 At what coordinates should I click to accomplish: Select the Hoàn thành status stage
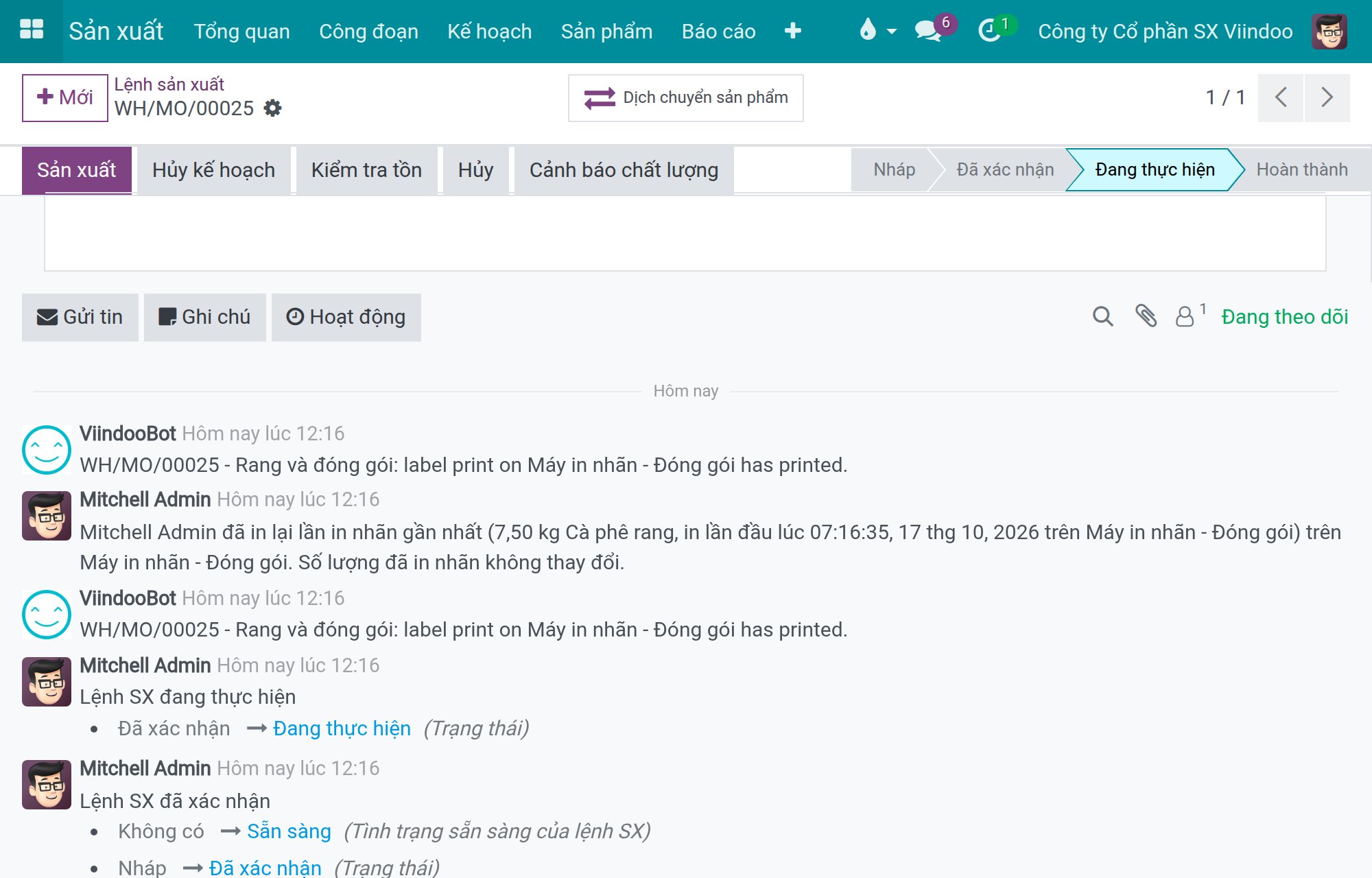pyautogui.click(x=1301, y=169)
